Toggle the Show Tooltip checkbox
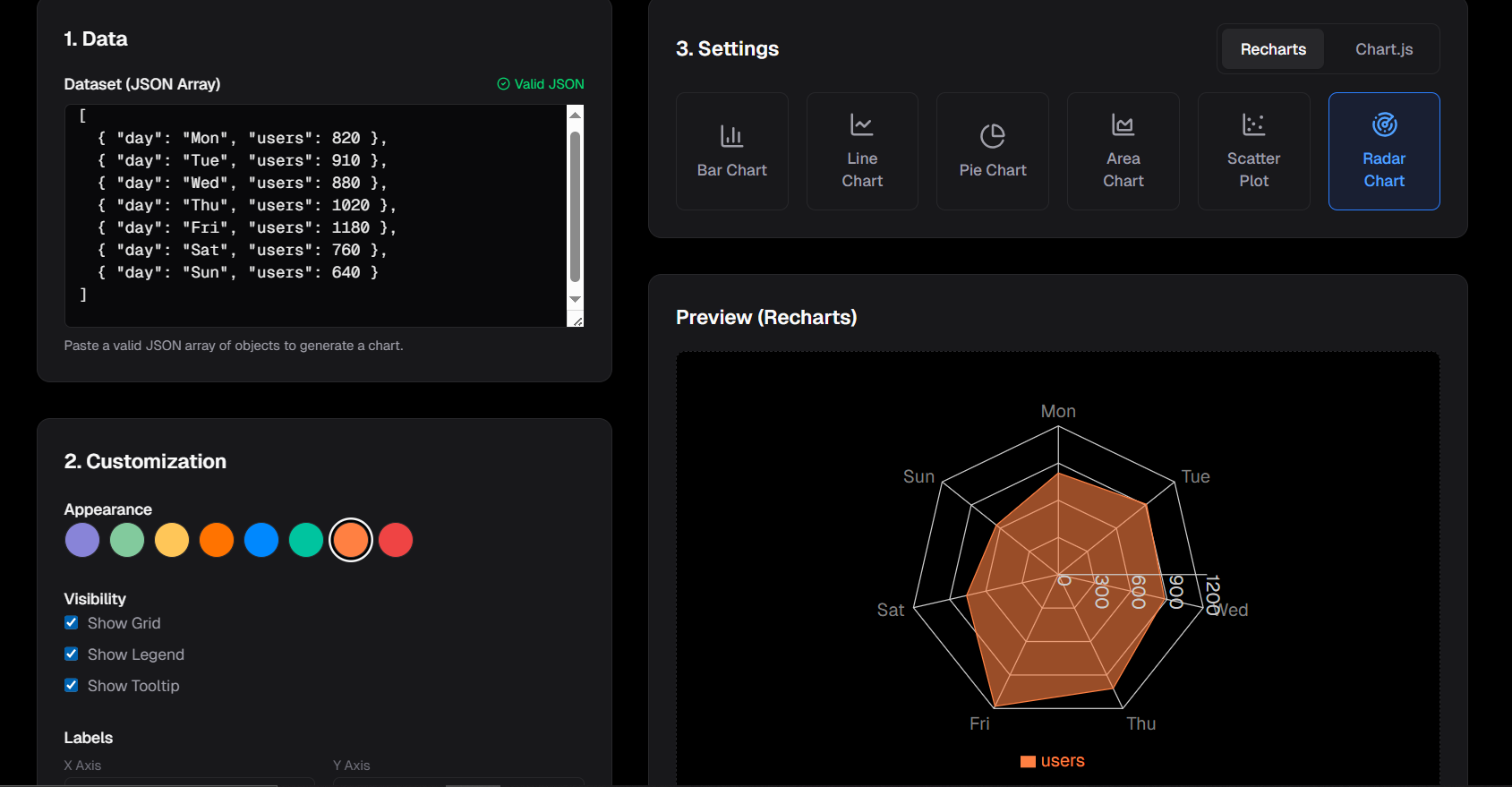 pos(72,685)
